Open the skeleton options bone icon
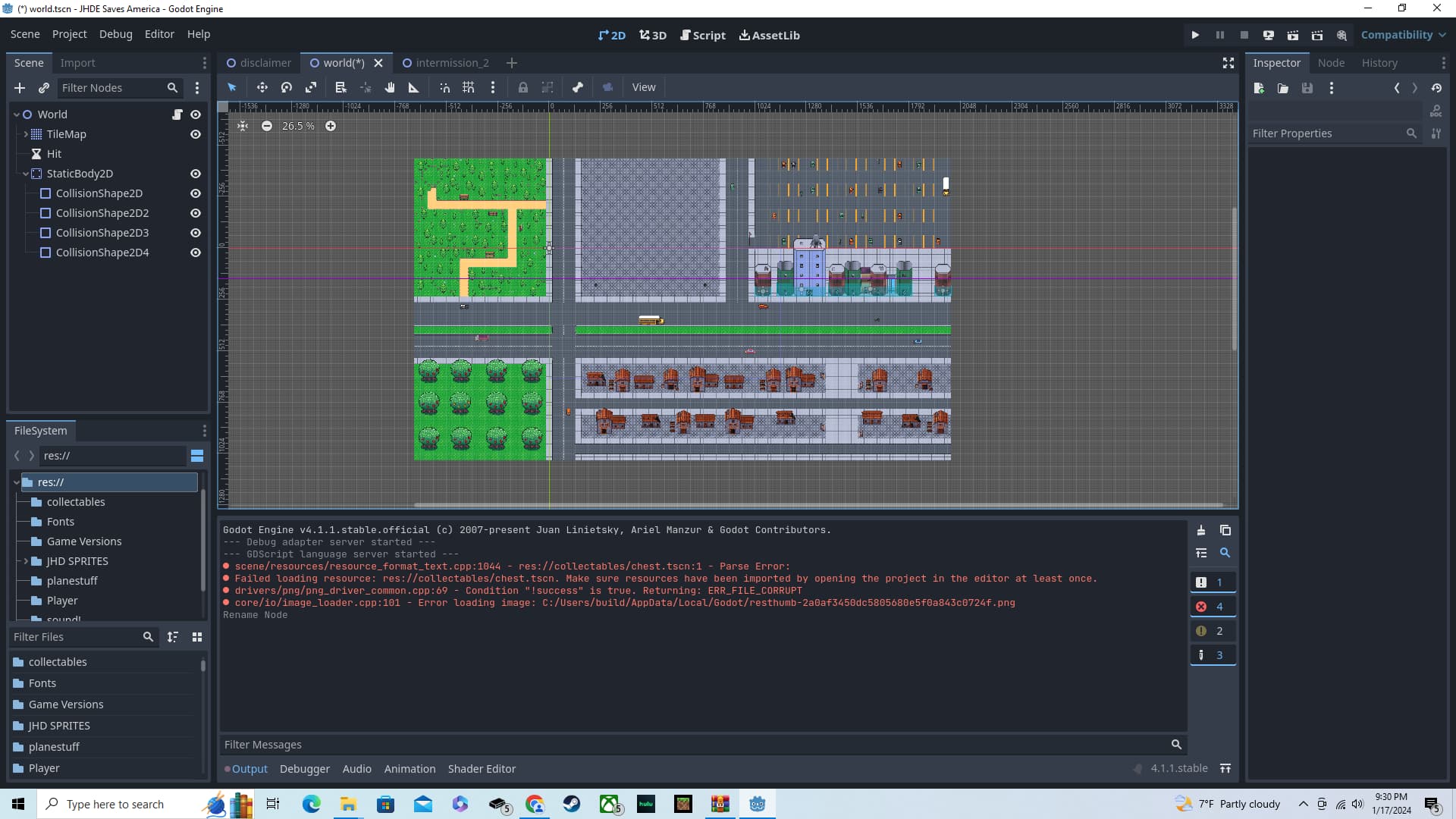Screen dimensions: 1456x819 [578, 87]
